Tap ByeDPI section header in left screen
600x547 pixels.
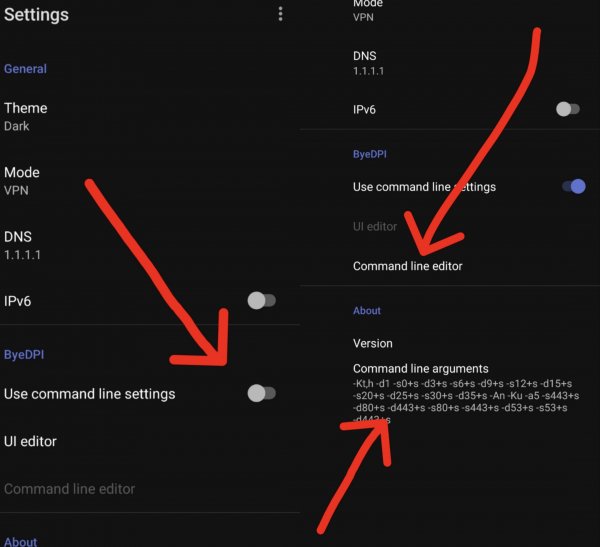tap(24, 354)
